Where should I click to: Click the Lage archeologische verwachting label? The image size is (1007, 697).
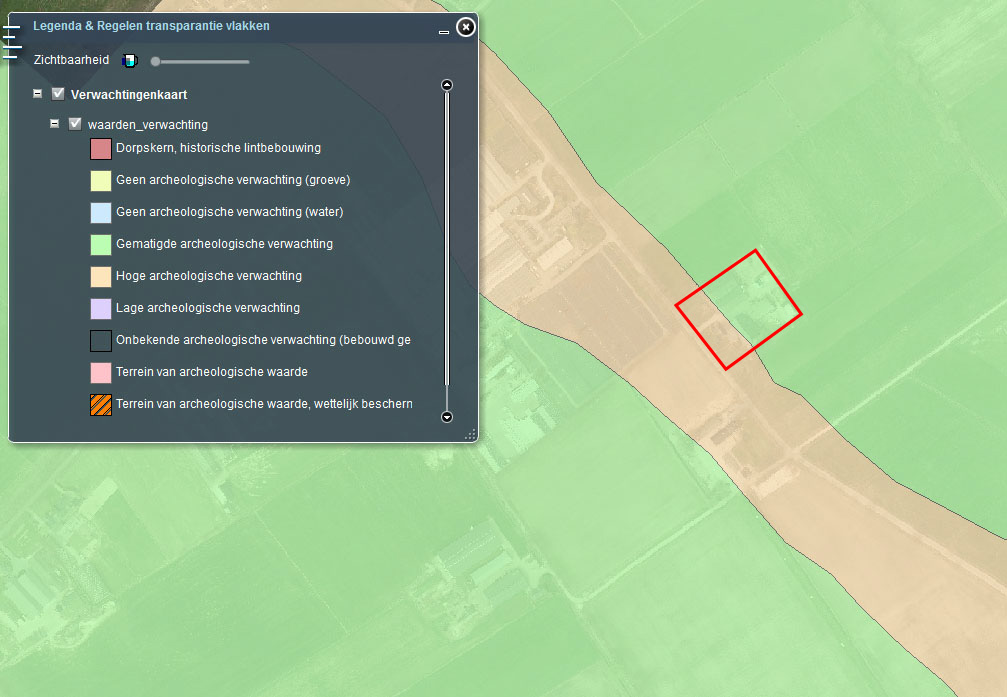coord(207,308)
